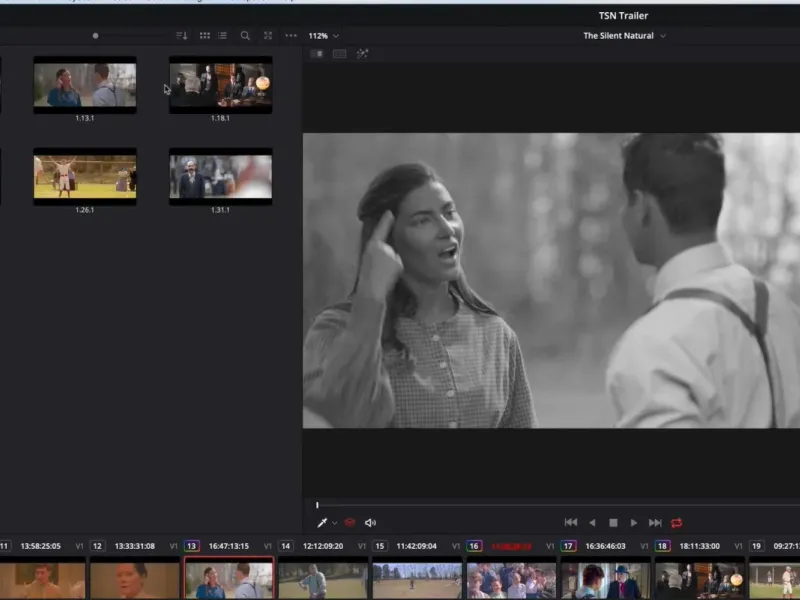Select gallery still 1.18.1
Viewport: 800px width, 600px height.
pos(220,85)
